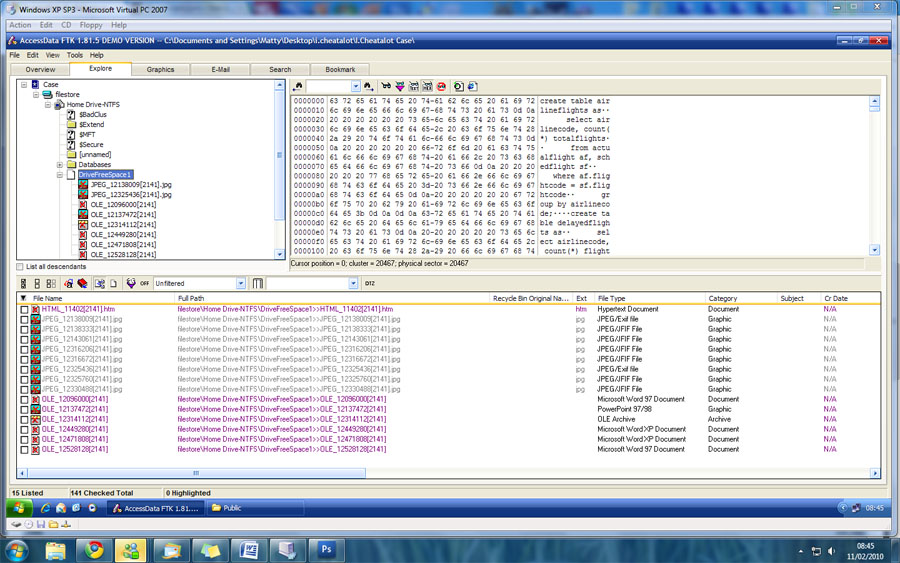The height and width of the screenshot is (563, 900).
Task: Switch to the Search tab
Action: pyautogui.click(x=280, y=69)
